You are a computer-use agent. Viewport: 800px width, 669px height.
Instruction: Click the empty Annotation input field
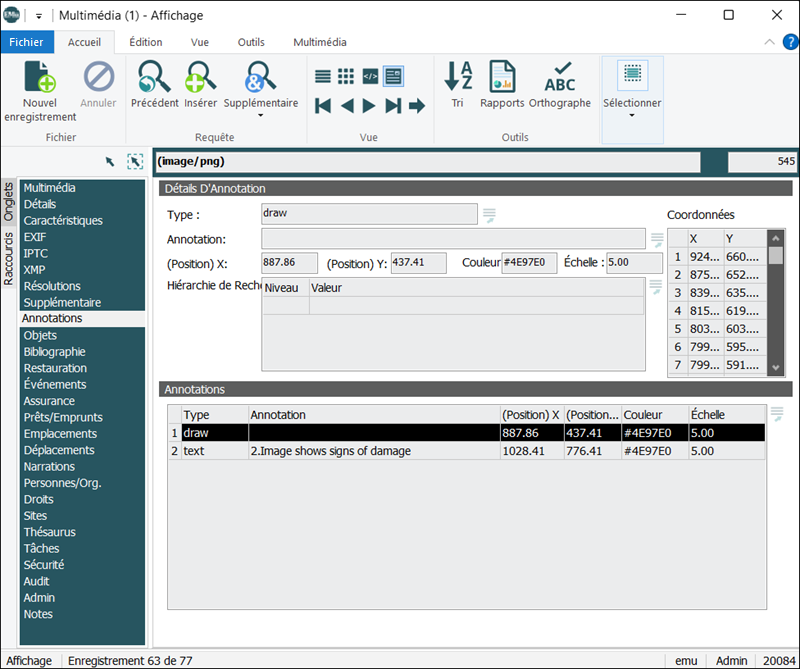[453, 239]
